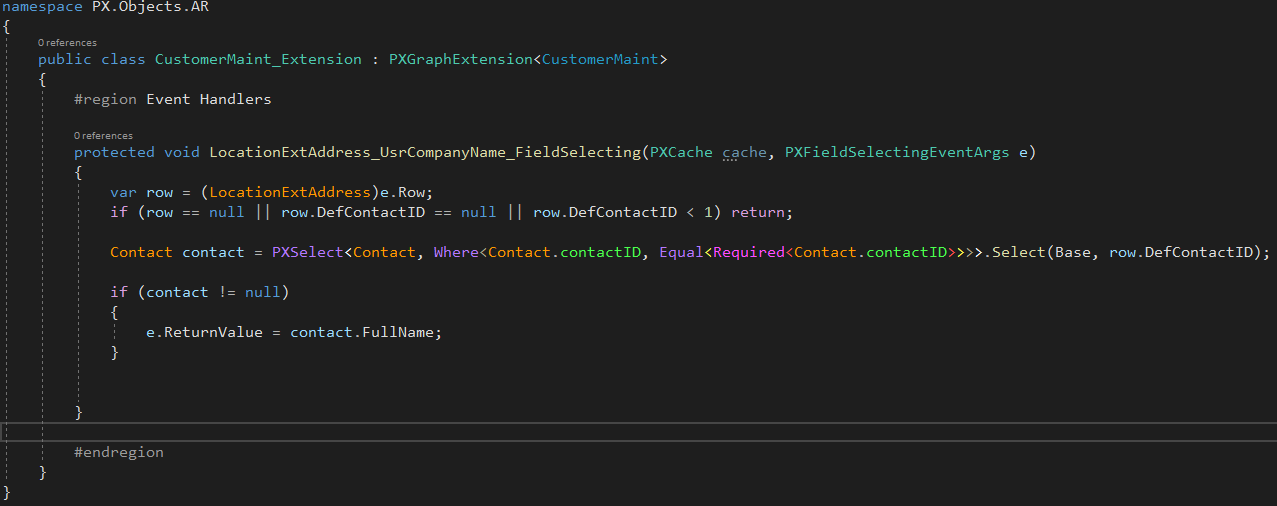This screenshot has height=506, width=1277.
Task: Click the 'Base' argument in Select
Action: click(1073, 252)
